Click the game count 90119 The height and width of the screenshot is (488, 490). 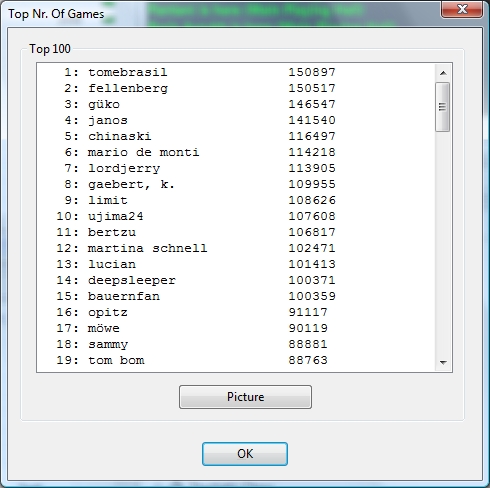coord(308,328)
